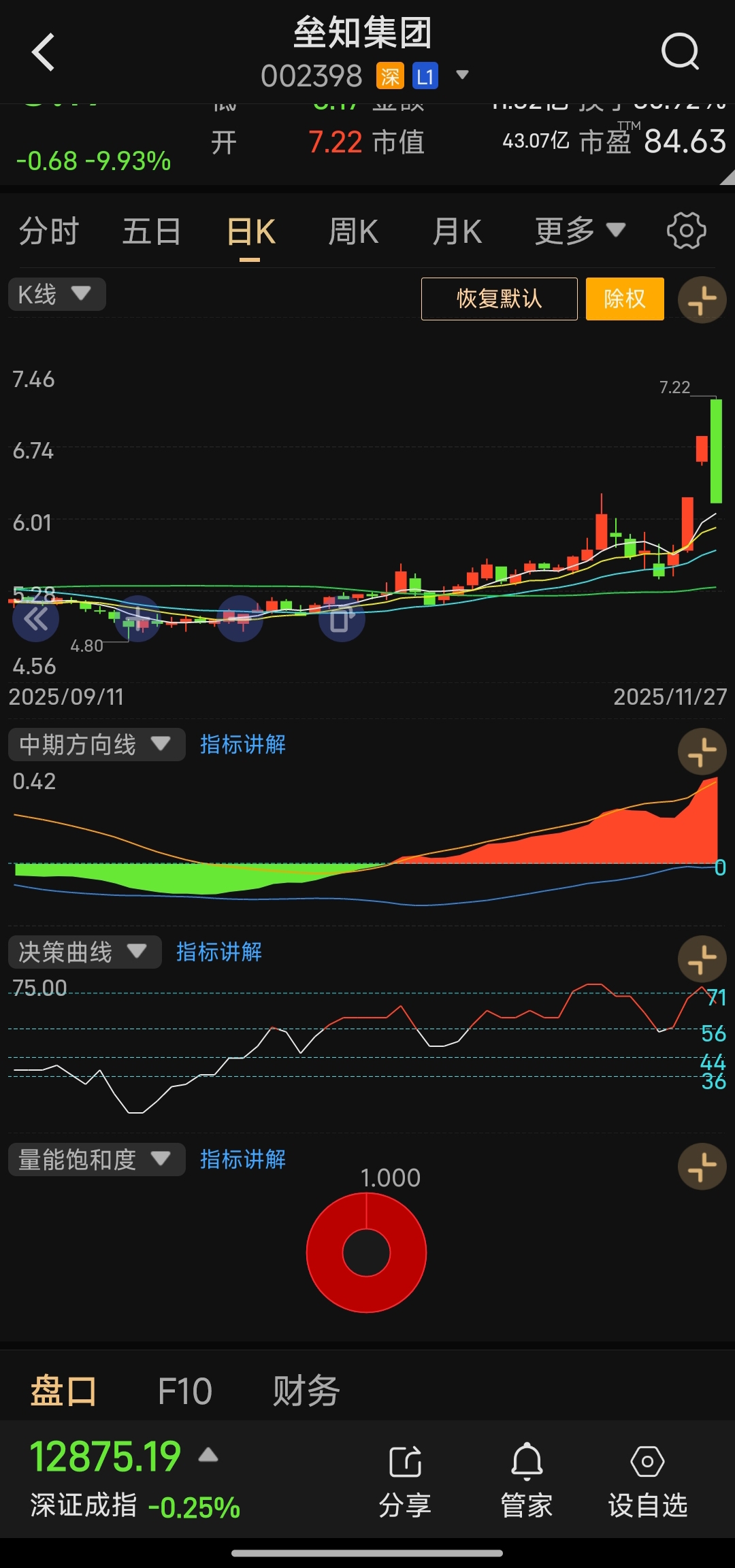735x1568 pixels.
Task: Open the 财务 tab
Action: [306, 1390]
